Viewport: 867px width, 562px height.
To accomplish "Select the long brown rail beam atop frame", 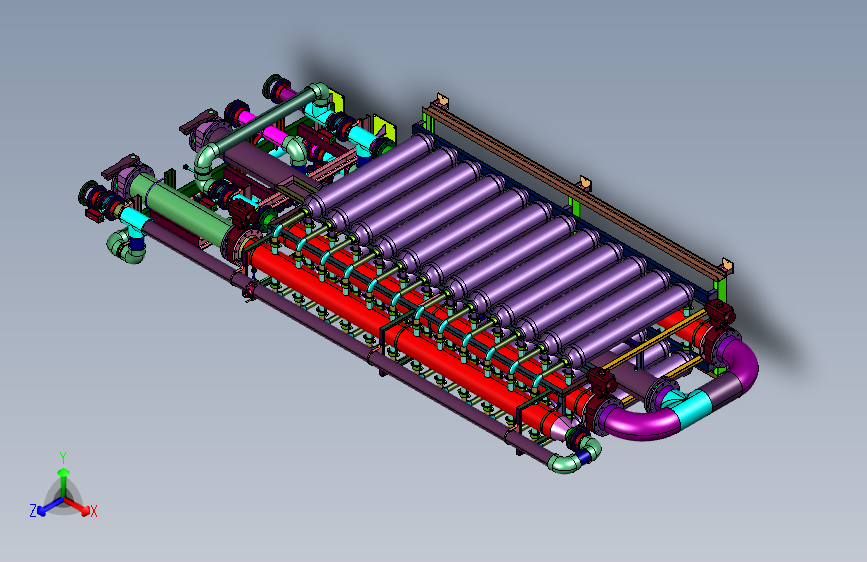I will point(575,192).
